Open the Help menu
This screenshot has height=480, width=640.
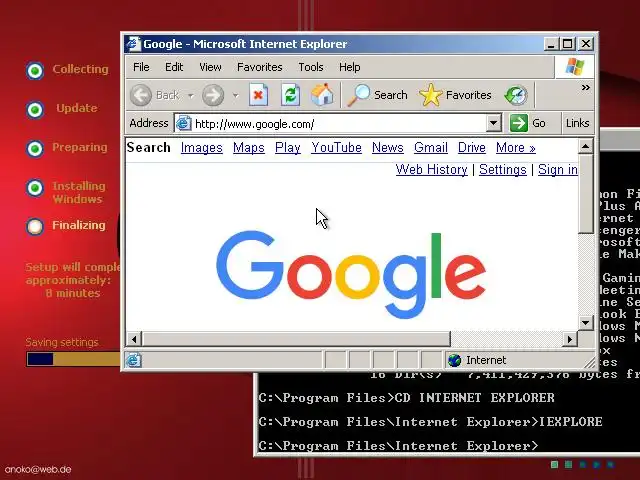point(349,67)
